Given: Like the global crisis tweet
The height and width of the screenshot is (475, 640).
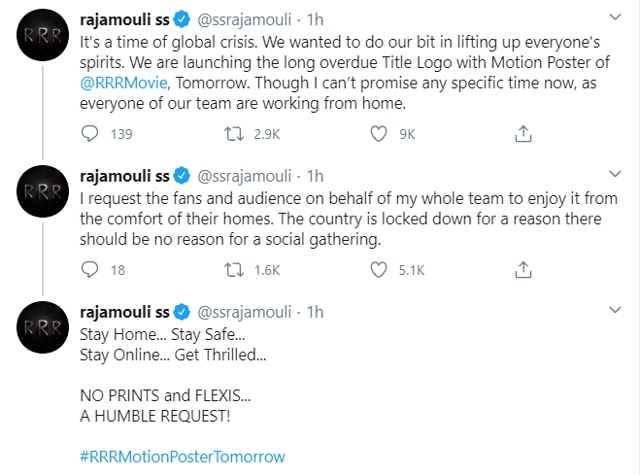Looking at the screenshot, I should 378,133.
